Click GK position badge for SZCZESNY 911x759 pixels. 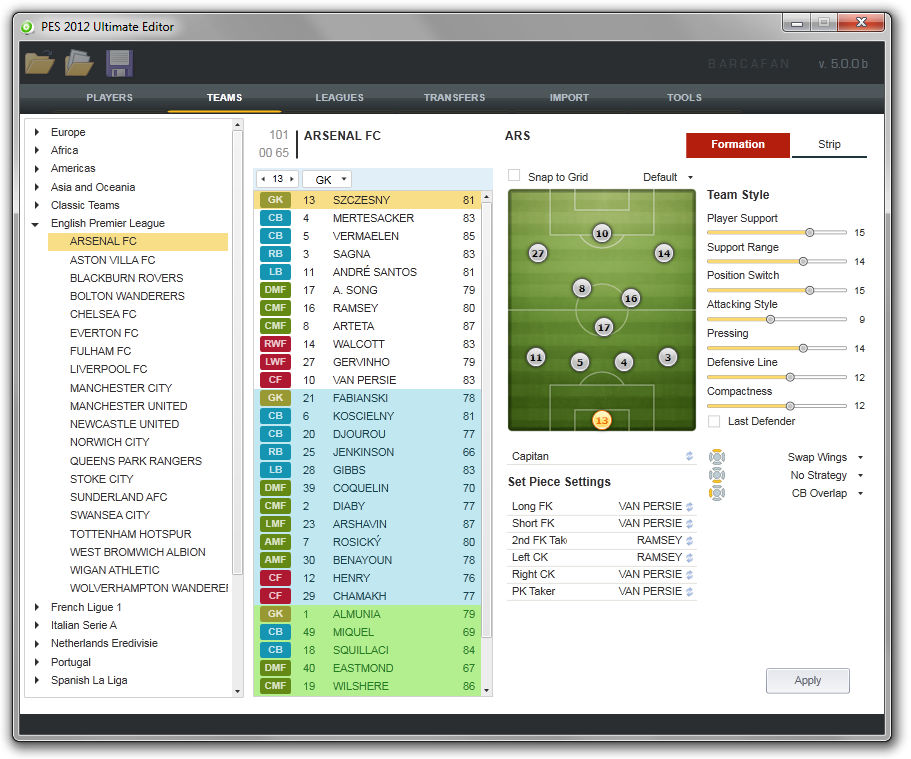(275, 200)
